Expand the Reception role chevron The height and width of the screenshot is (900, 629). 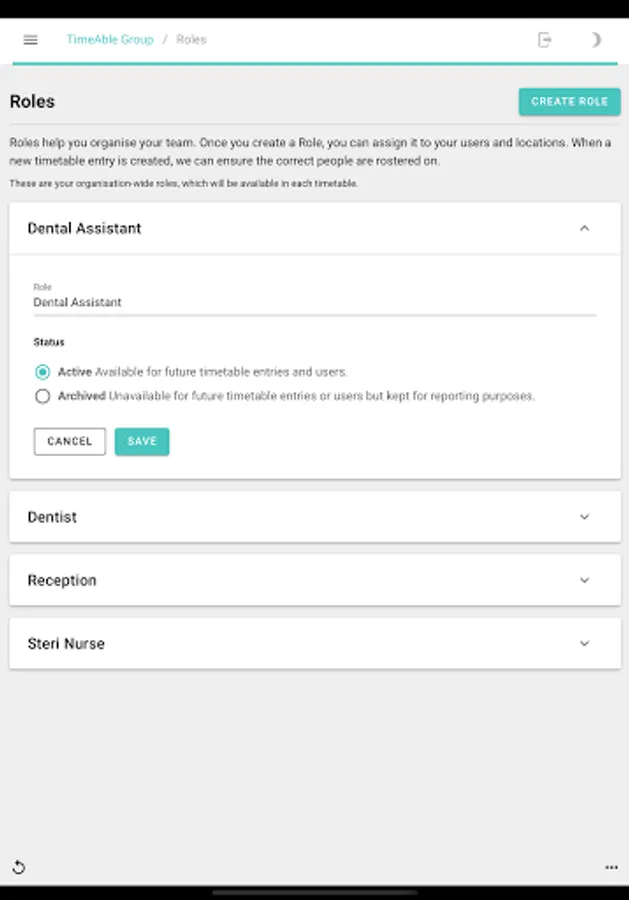pos(585,580)
